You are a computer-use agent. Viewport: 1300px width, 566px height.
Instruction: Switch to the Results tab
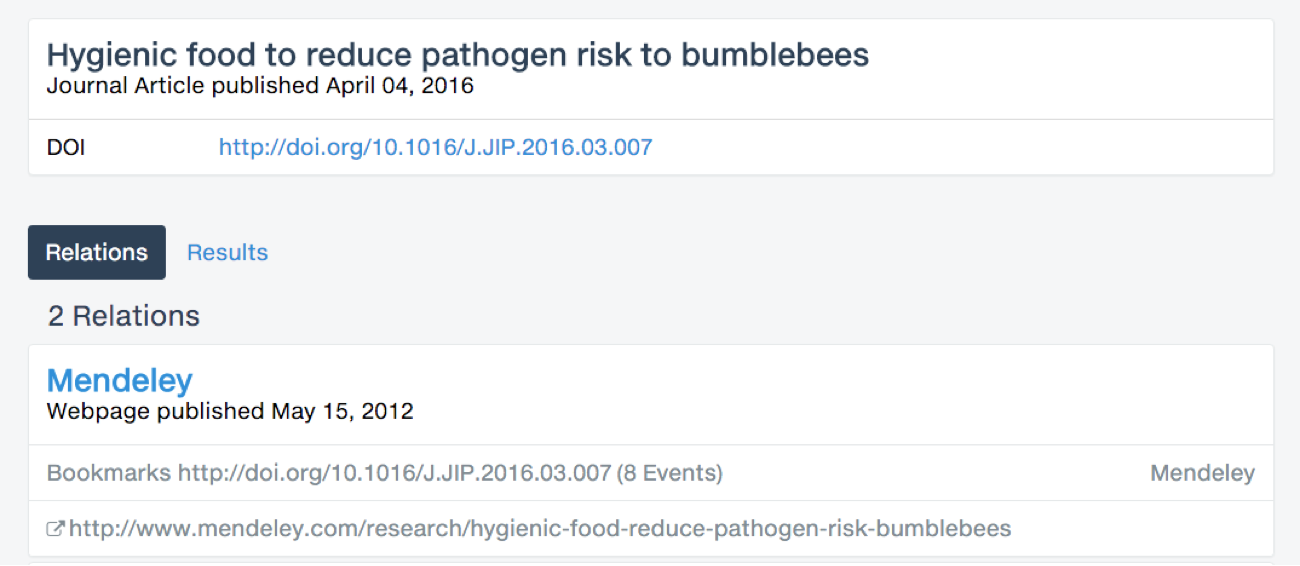tap(227, 253)
